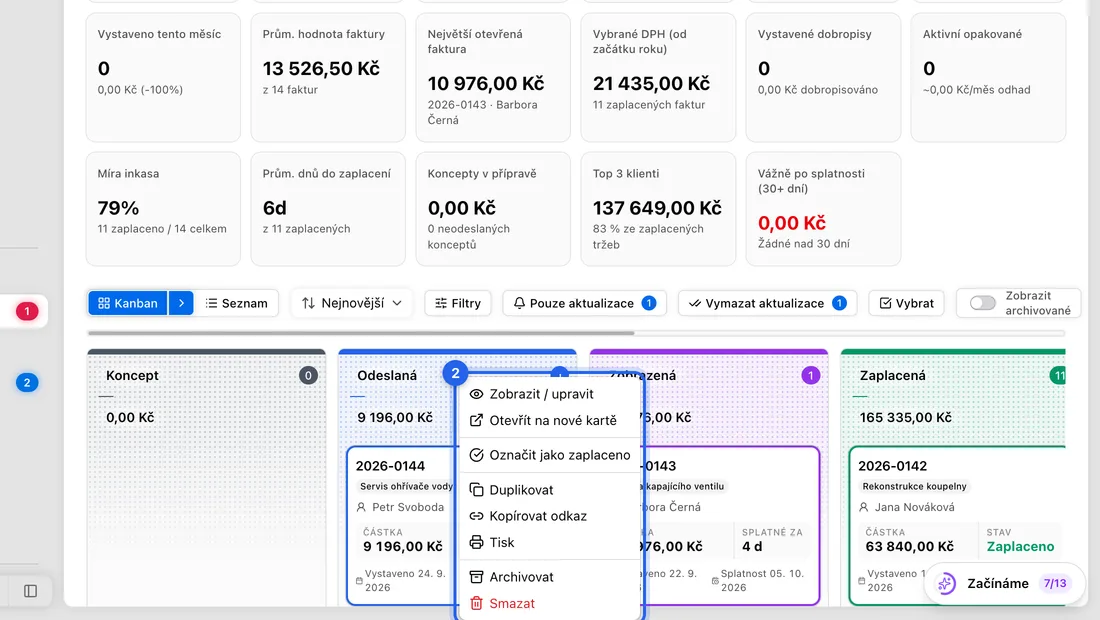Select Duplikovat in the context menu
The image size is (1100, 620).
550,490
